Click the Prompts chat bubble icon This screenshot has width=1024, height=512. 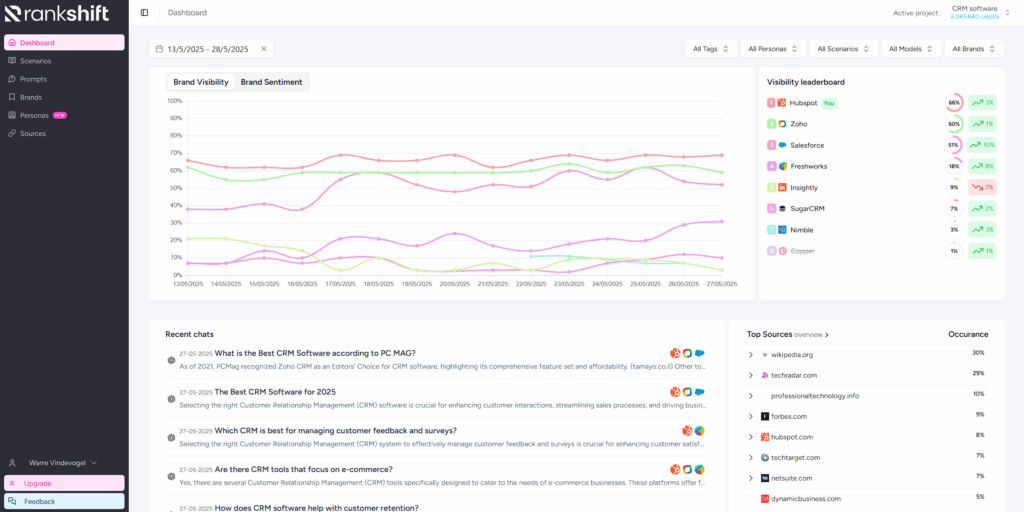pyautogui.click(x=12, y=79)
